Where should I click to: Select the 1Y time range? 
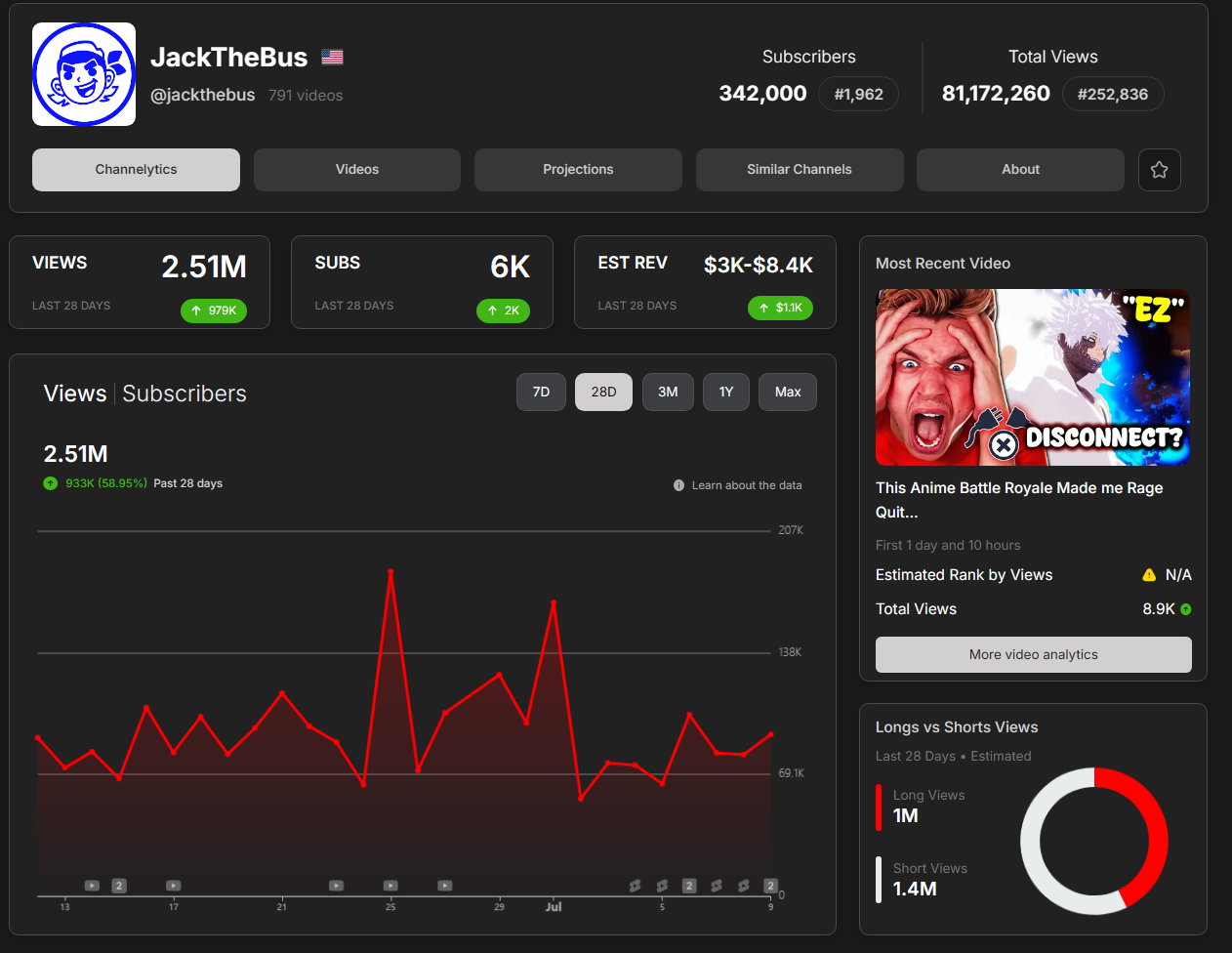726,393
